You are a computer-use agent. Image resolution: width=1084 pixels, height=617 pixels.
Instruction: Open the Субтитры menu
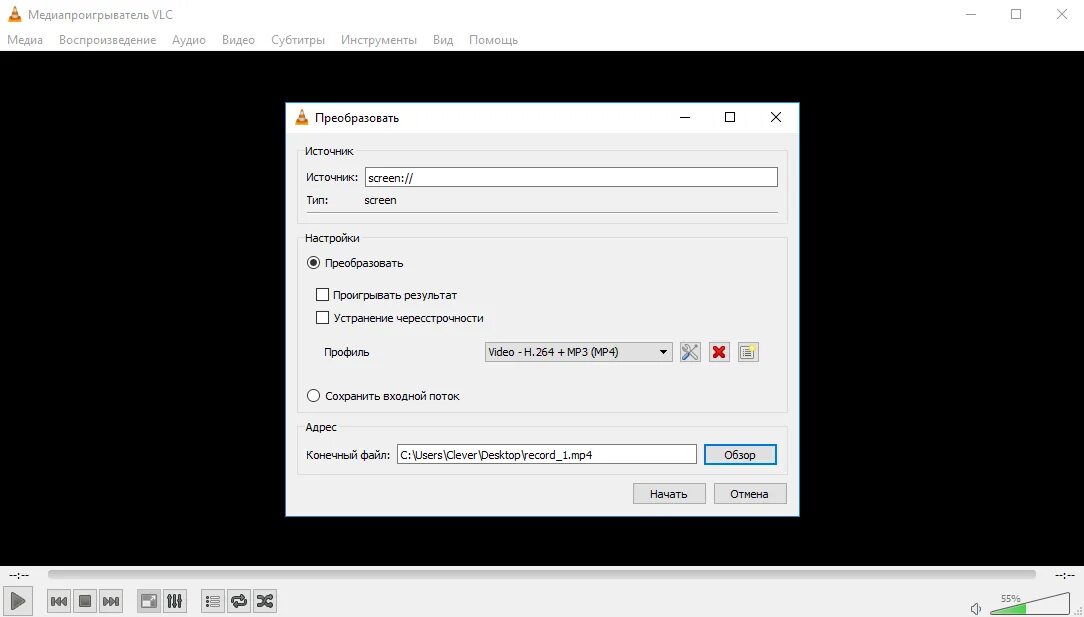(298, 40)
